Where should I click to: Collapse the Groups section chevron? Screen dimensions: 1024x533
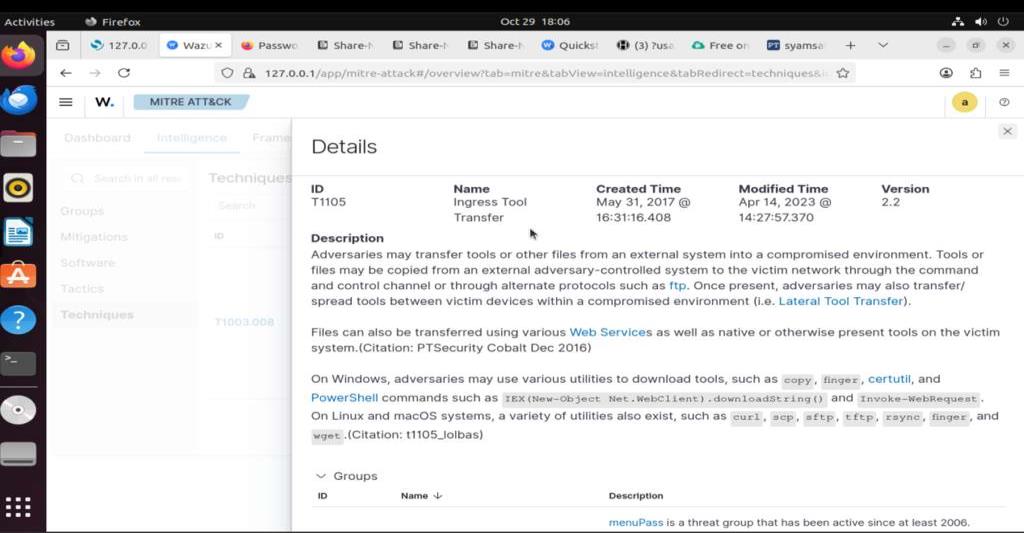click(x=321, y=476)
